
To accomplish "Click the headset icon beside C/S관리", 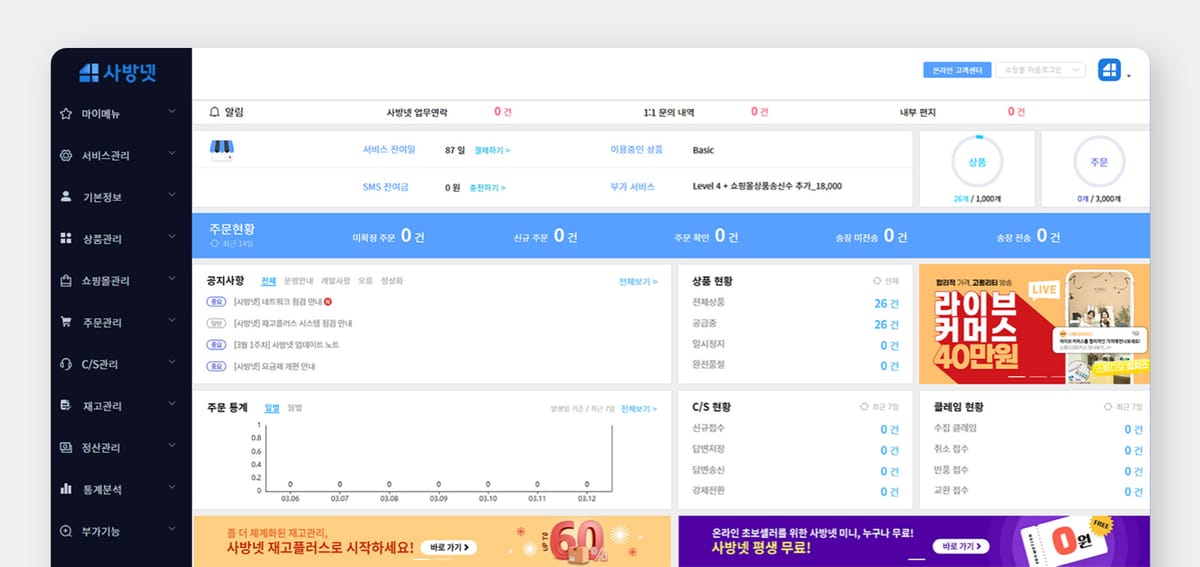I will [66, 364].
